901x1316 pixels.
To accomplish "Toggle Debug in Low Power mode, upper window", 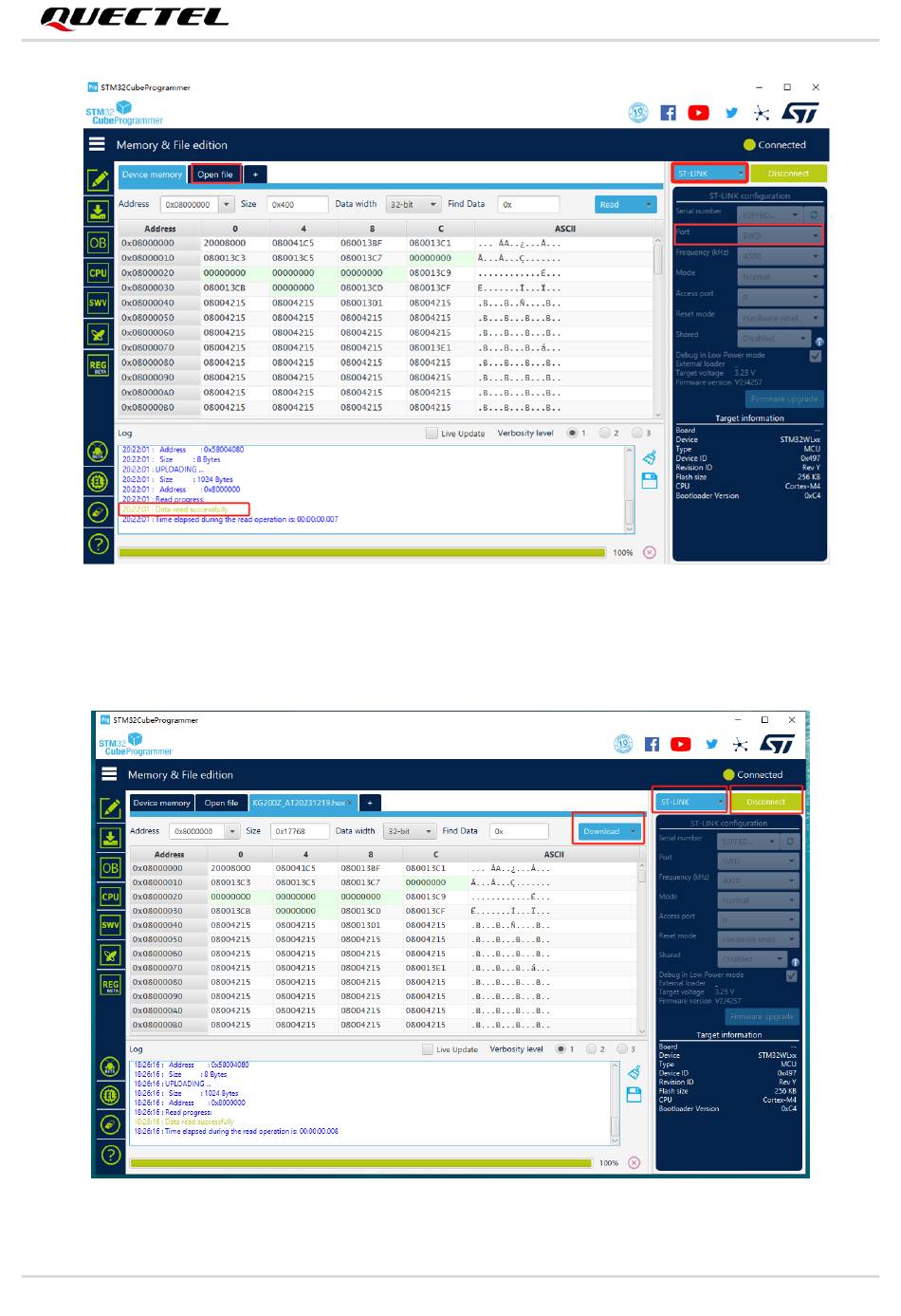I will pos(815,356).
